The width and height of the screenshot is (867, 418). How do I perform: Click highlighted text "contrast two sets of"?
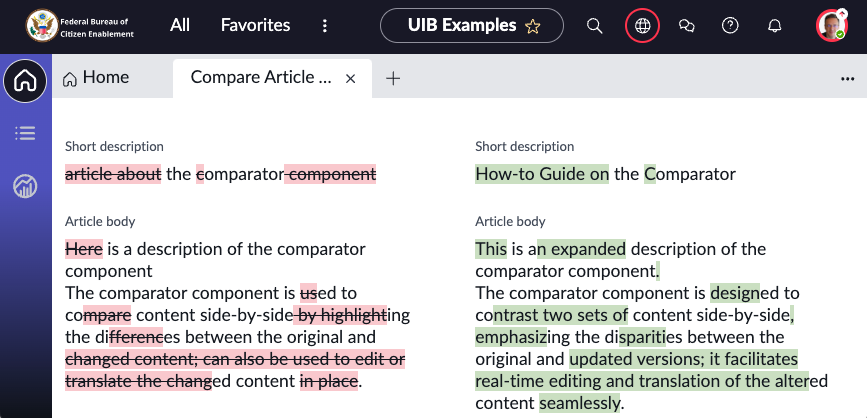(560, 315)
